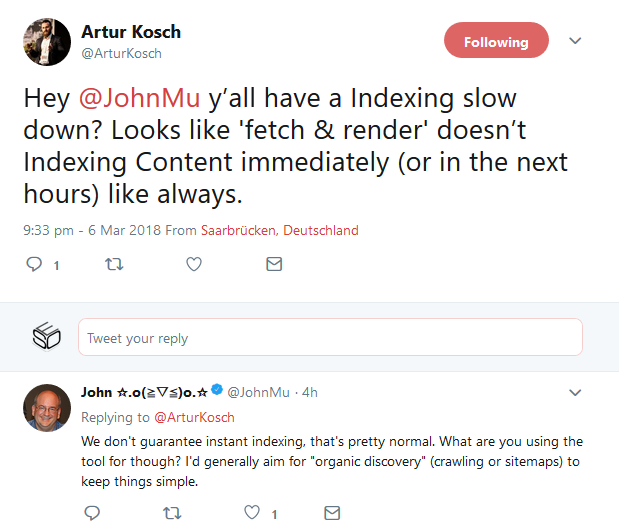
Task: Click the @ArturKosch reply-to mention
Action: (x=193, y=416)
